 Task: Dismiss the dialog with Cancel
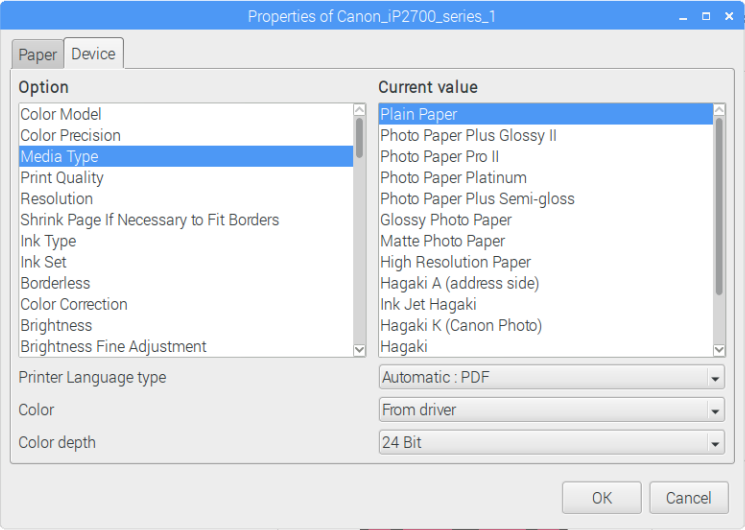point(688,498)
